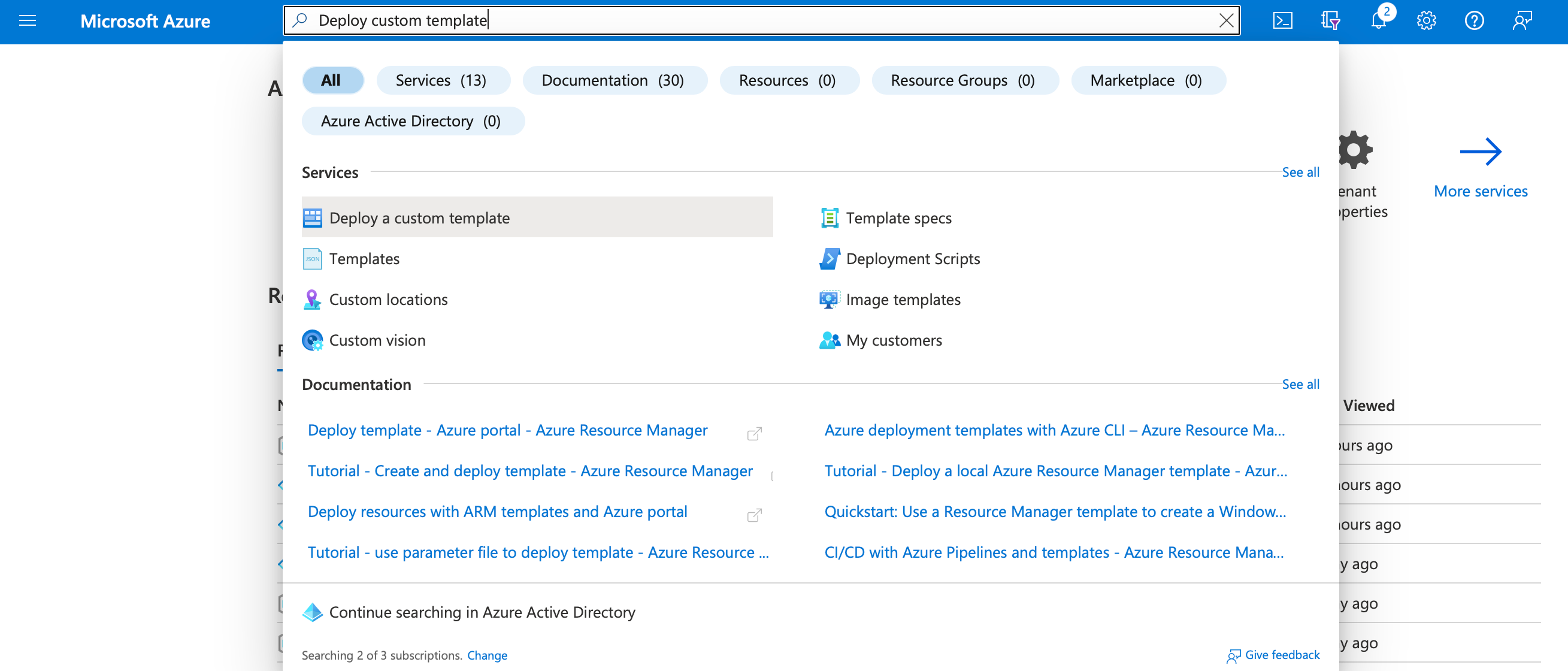Open Template specs service

(898, 217)
